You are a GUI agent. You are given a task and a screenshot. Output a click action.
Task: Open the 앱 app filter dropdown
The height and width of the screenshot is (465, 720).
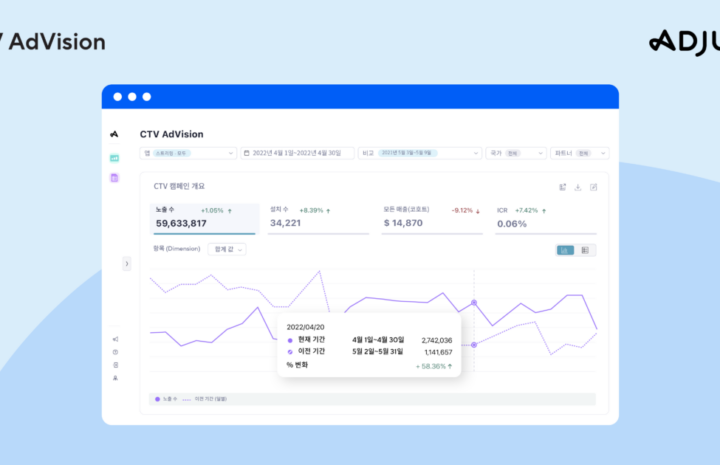click(188, 153)
